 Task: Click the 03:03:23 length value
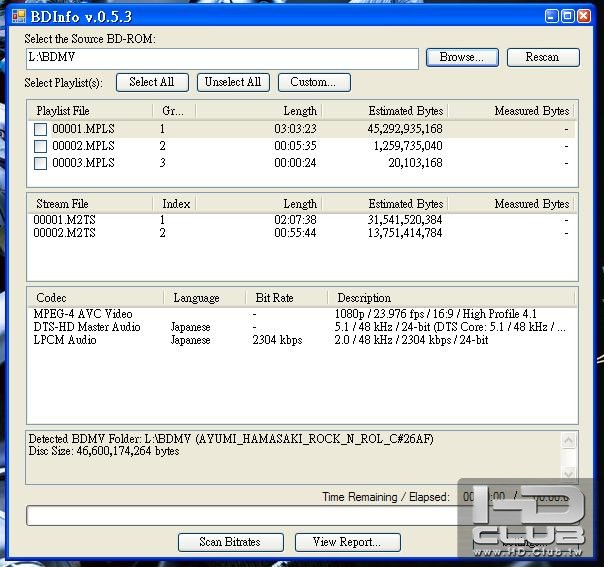tap(295, 129)
